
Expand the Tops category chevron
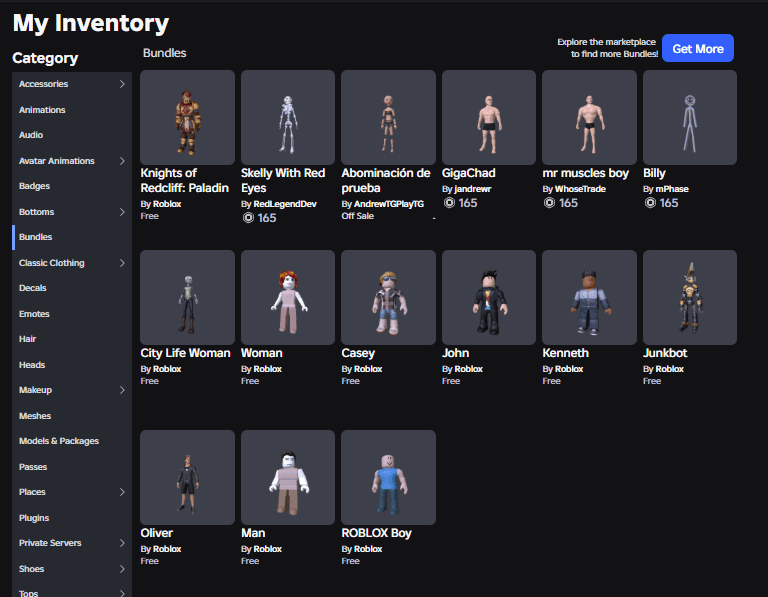122,593
